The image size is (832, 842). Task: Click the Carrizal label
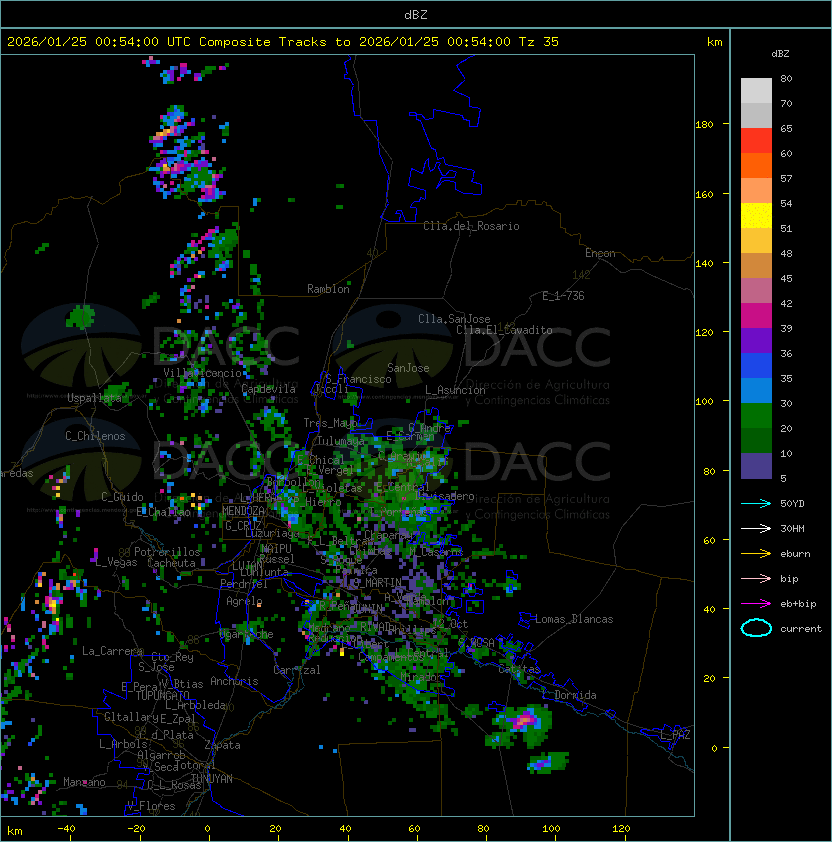pos(297,670)
